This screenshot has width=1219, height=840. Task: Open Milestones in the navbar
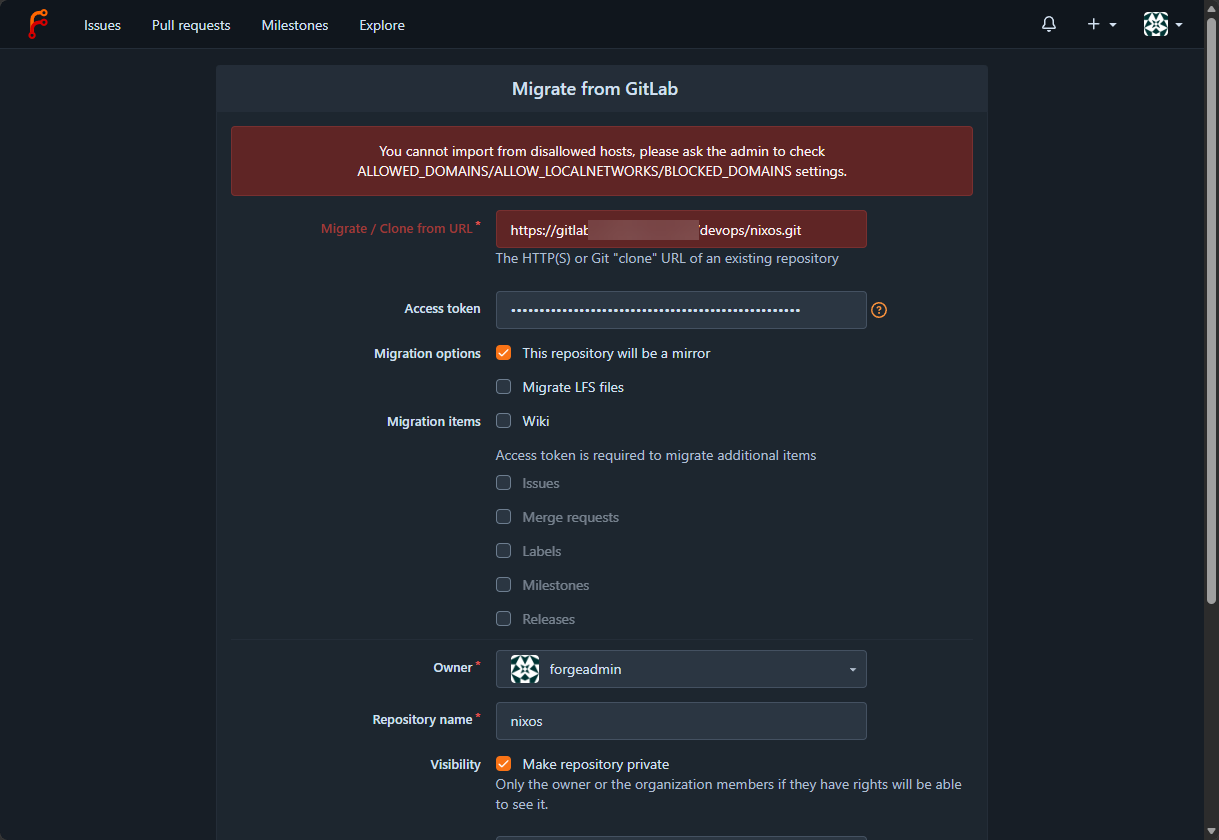[295, 25]
